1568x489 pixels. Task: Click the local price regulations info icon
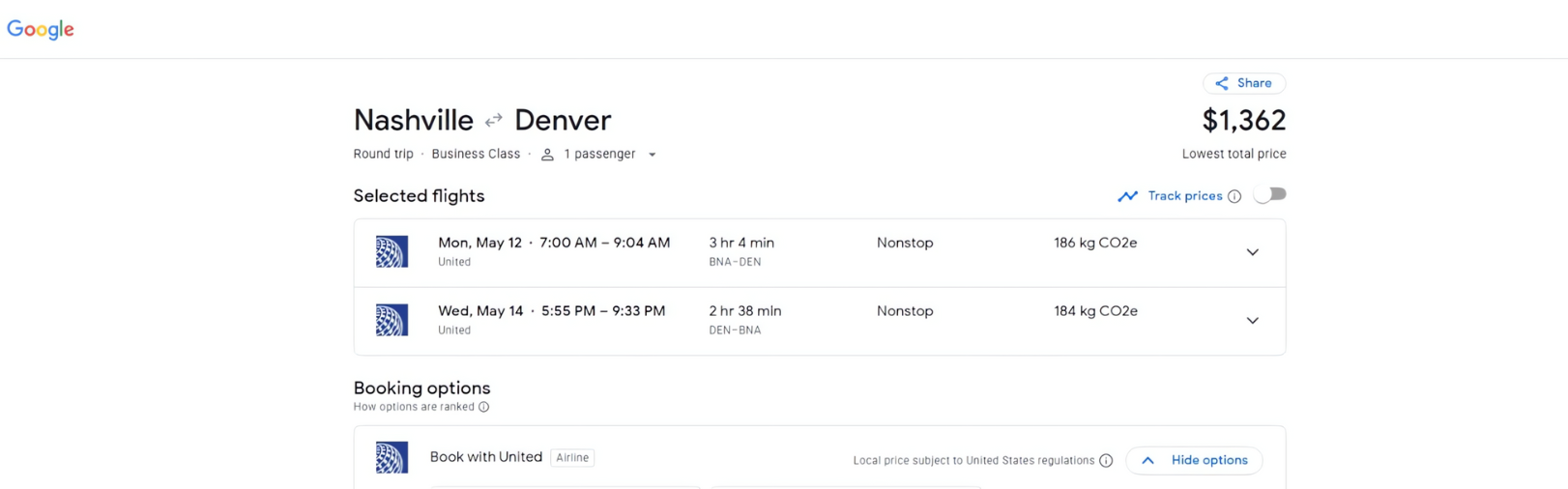coord(1106,461)
